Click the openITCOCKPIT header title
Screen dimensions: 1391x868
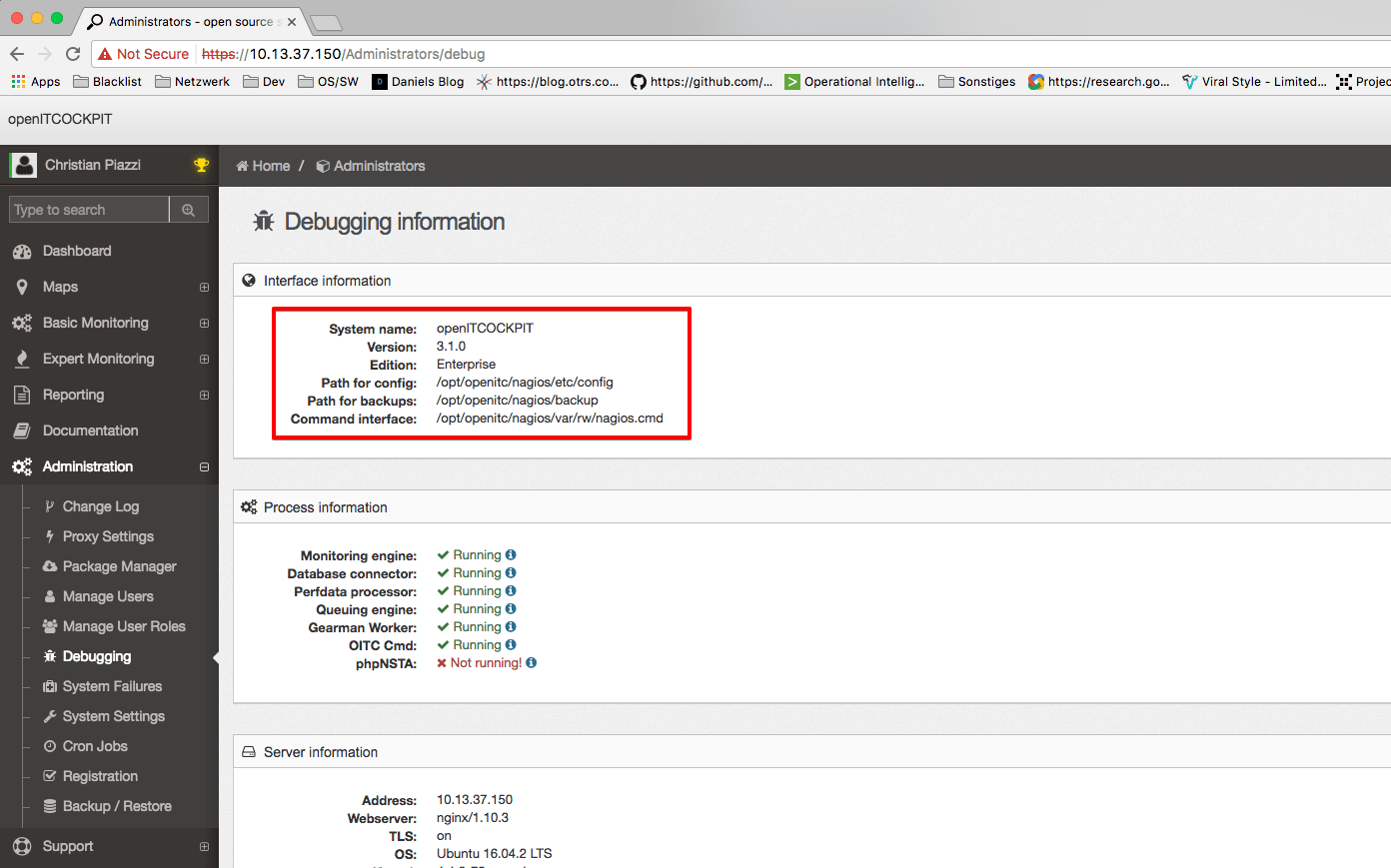pyautogui.click(x=60, y=119)
